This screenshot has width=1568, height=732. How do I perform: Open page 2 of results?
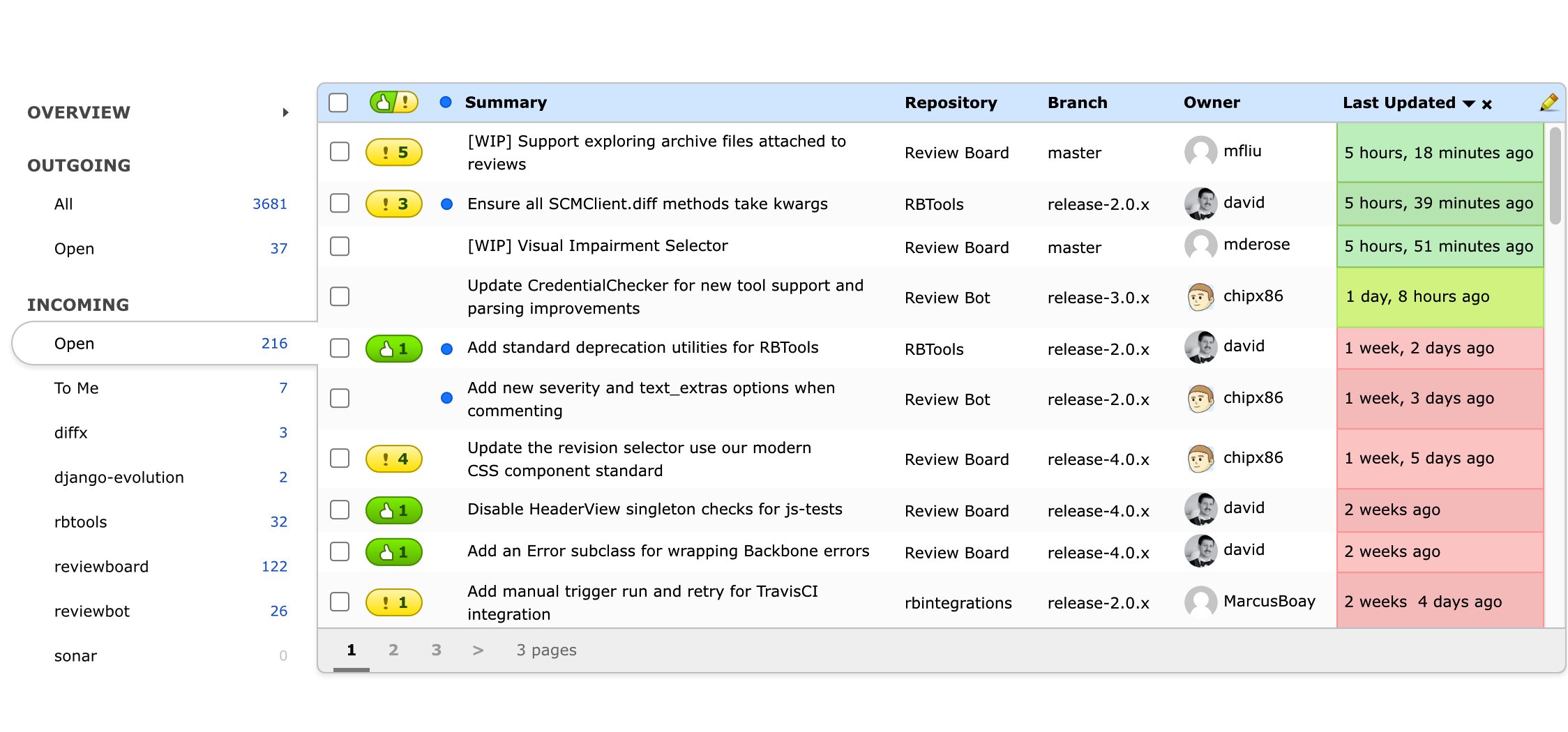pos(393,649)
